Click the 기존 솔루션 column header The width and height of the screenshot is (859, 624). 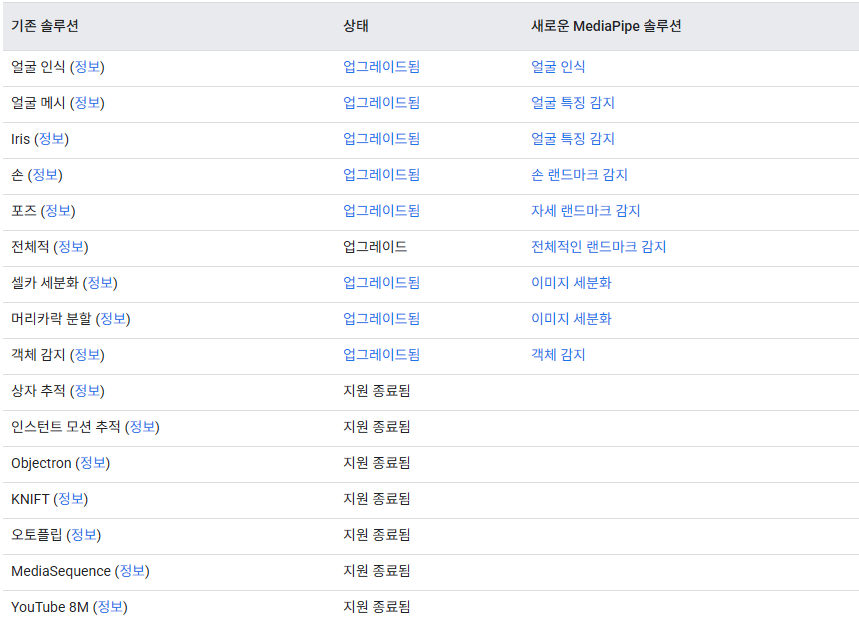[45, 26]
